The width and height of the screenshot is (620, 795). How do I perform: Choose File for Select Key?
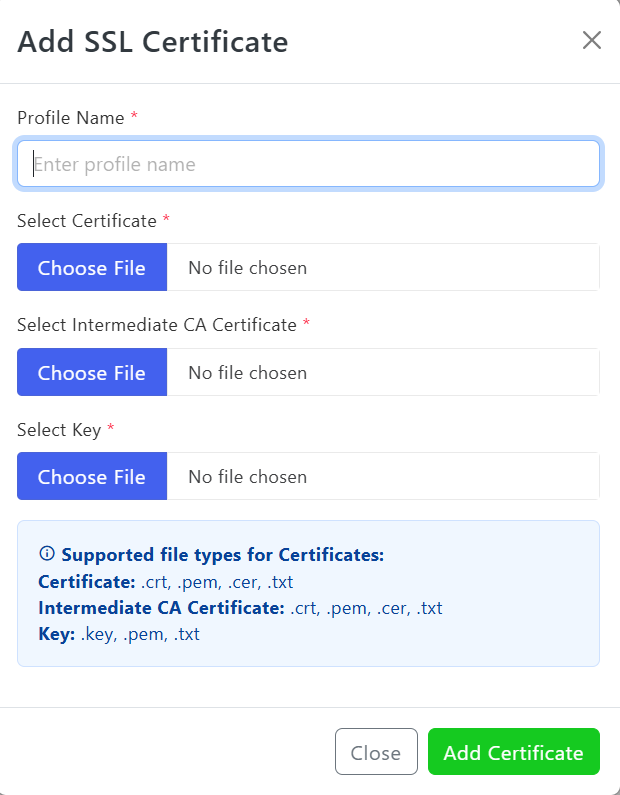click(92, 477)
